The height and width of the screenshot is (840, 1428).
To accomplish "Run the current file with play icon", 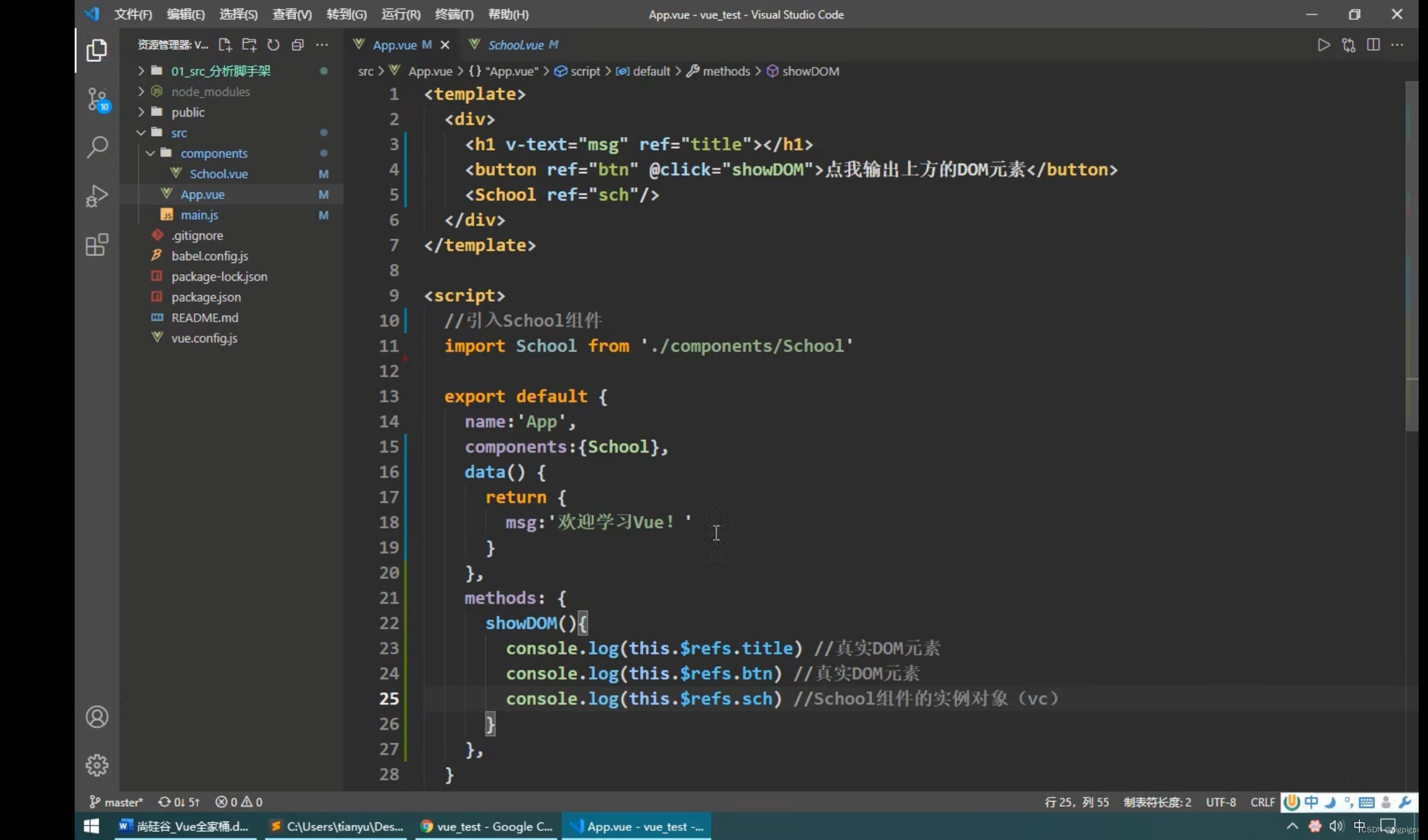I will pyautogui.click(x=1324, y=45).
